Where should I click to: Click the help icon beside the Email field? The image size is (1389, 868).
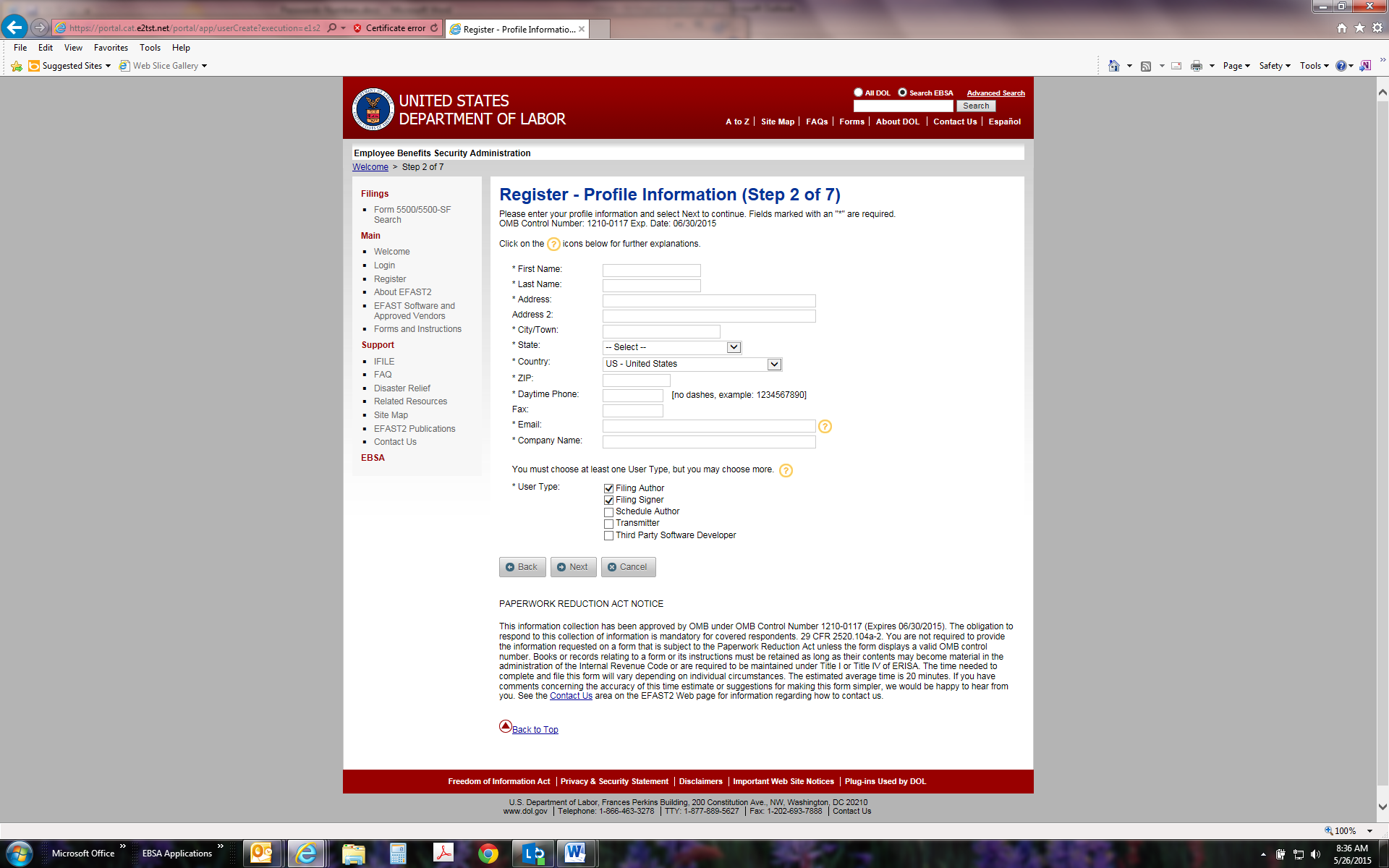coord(825,427)
